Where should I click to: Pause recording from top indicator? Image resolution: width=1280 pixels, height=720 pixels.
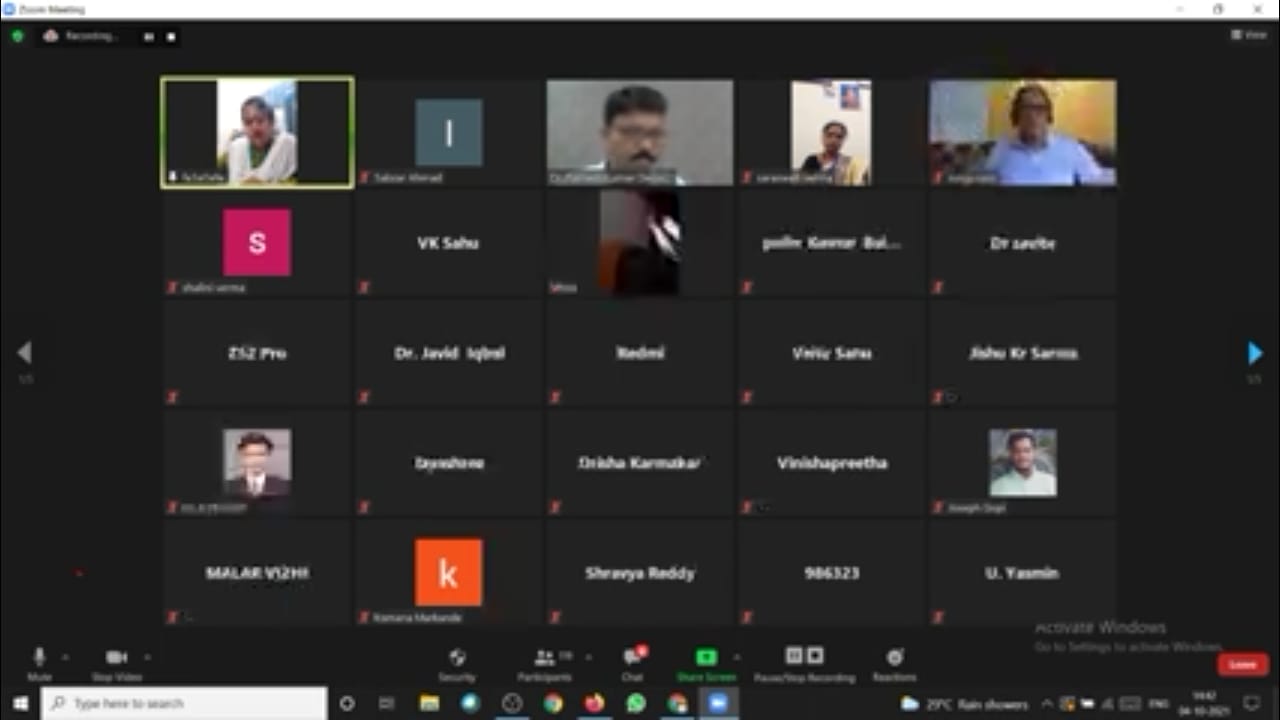point(148,37)
